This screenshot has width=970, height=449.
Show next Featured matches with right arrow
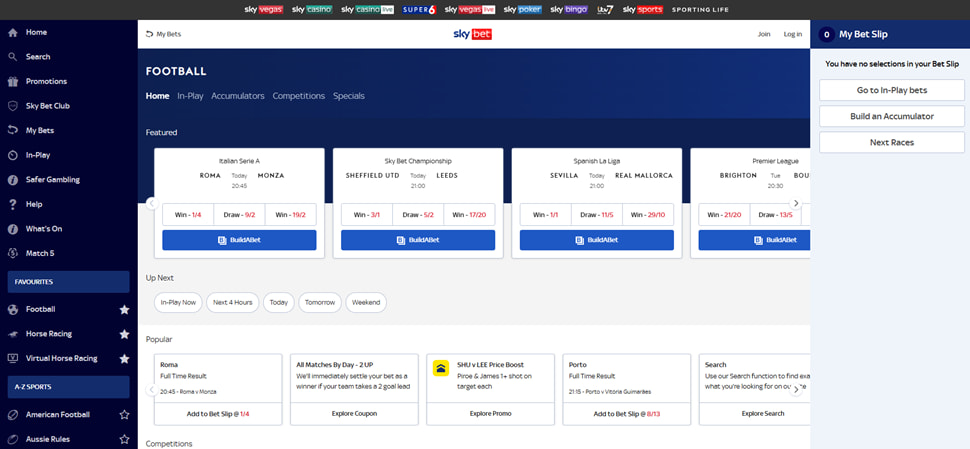tap(796, 203)
